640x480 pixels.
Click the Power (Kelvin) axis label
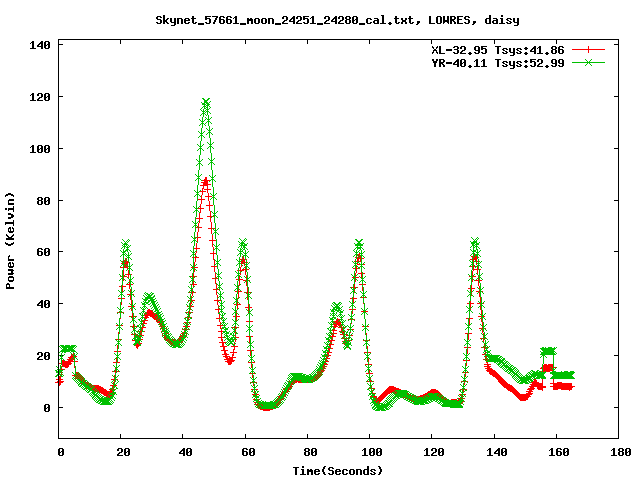coord(10,241)
